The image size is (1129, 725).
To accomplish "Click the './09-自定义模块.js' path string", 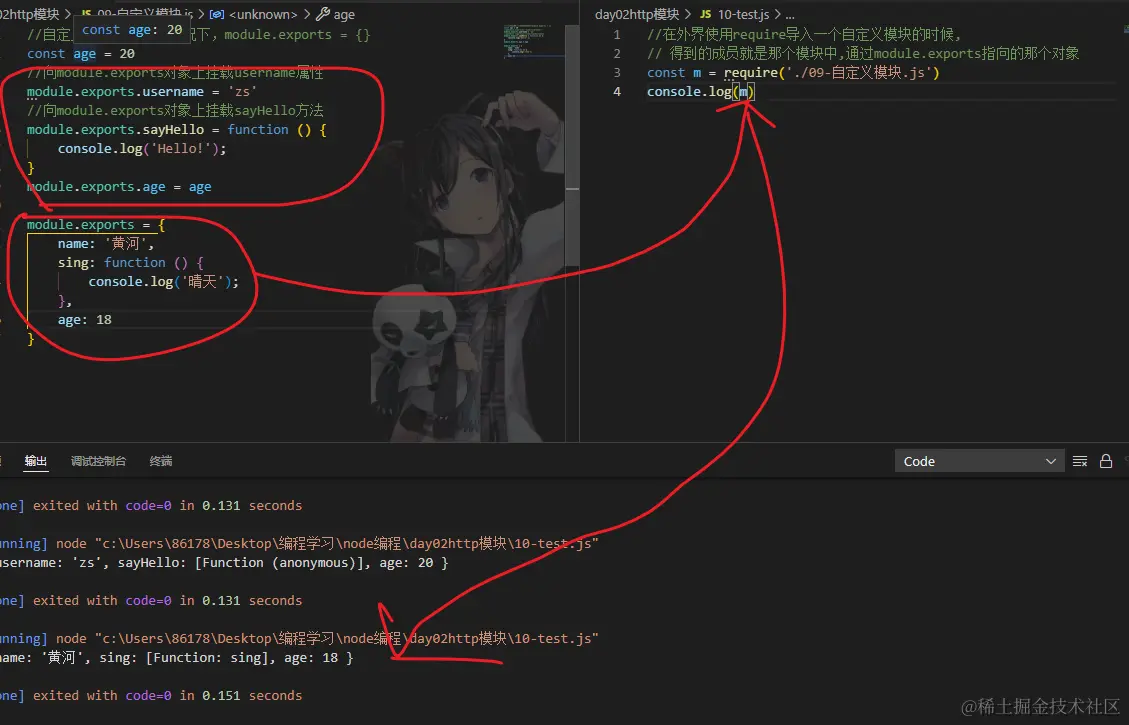I will pyautogui.click(x=859, y=73).
